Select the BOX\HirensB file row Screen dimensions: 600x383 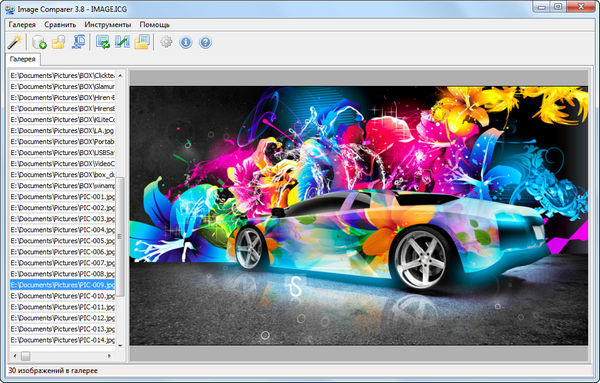pos(62,109)
